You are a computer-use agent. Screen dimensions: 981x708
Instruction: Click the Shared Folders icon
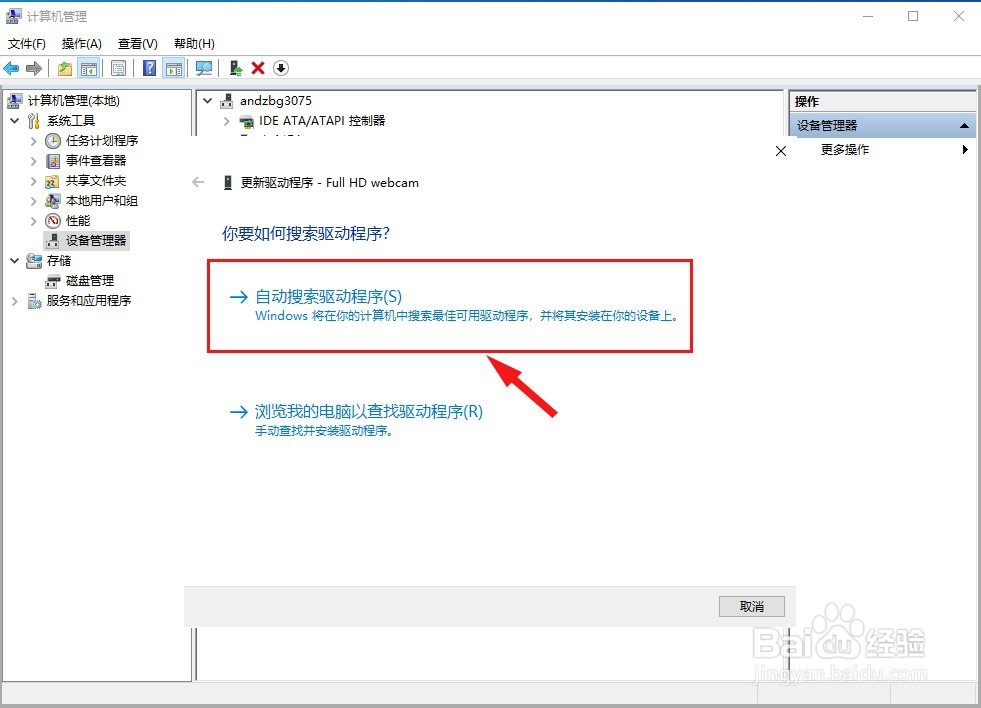tap(53, 181)
